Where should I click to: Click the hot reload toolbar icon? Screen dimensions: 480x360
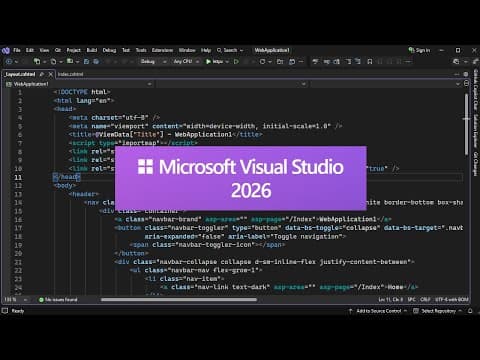262,62
